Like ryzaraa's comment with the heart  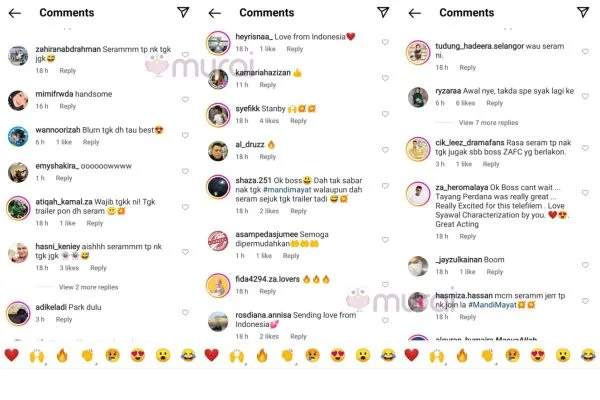click(585, 96)
